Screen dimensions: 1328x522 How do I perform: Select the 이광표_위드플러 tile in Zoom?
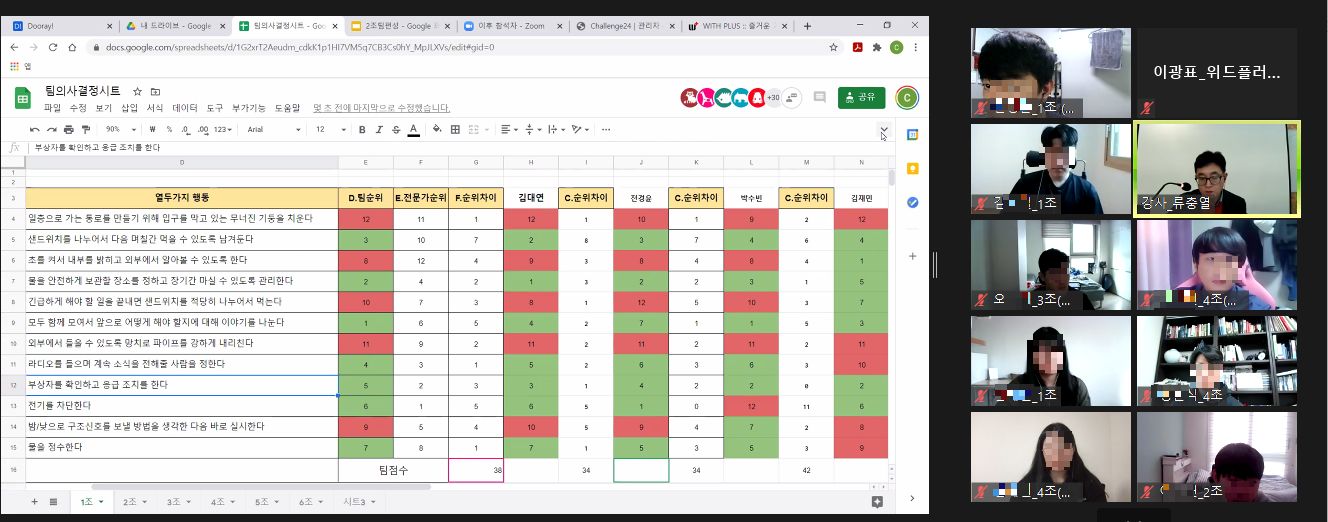click(1217, 73)
